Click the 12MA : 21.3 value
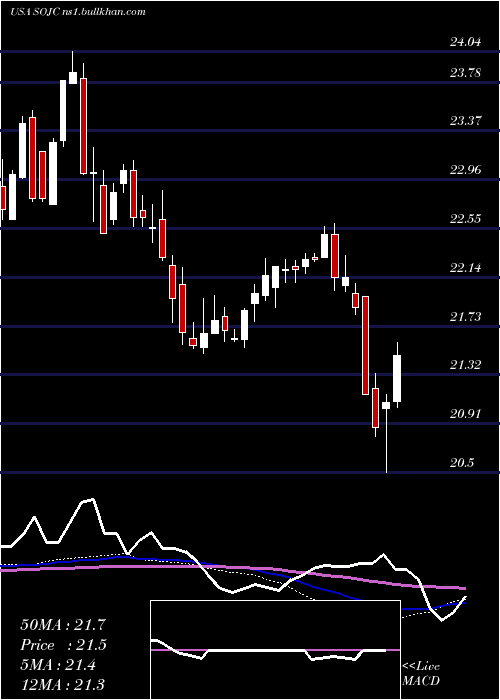Image resolution: width=500 pixels, height=700 pixels. point(62,684)
